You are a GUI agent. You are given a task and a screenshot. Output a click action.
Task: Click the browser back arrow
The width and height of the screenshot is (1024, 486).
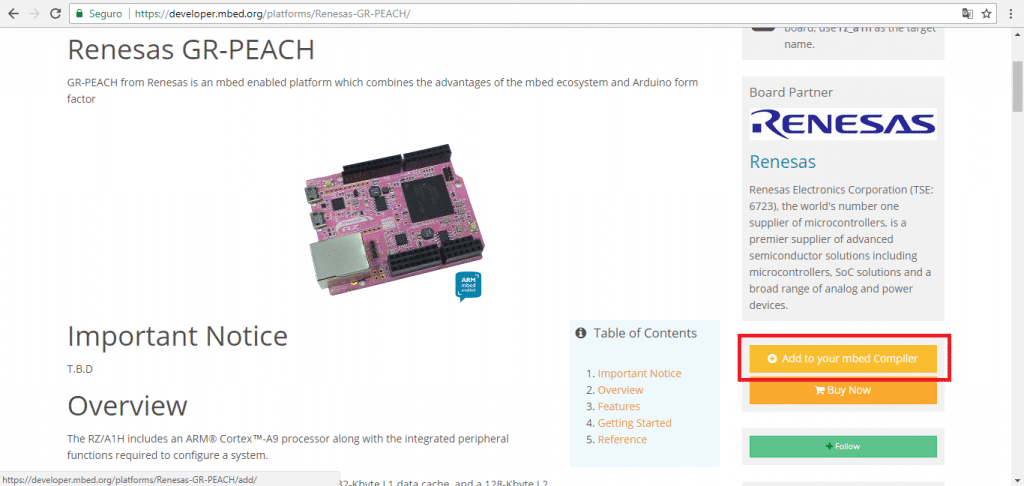click(x=12, y=14)
